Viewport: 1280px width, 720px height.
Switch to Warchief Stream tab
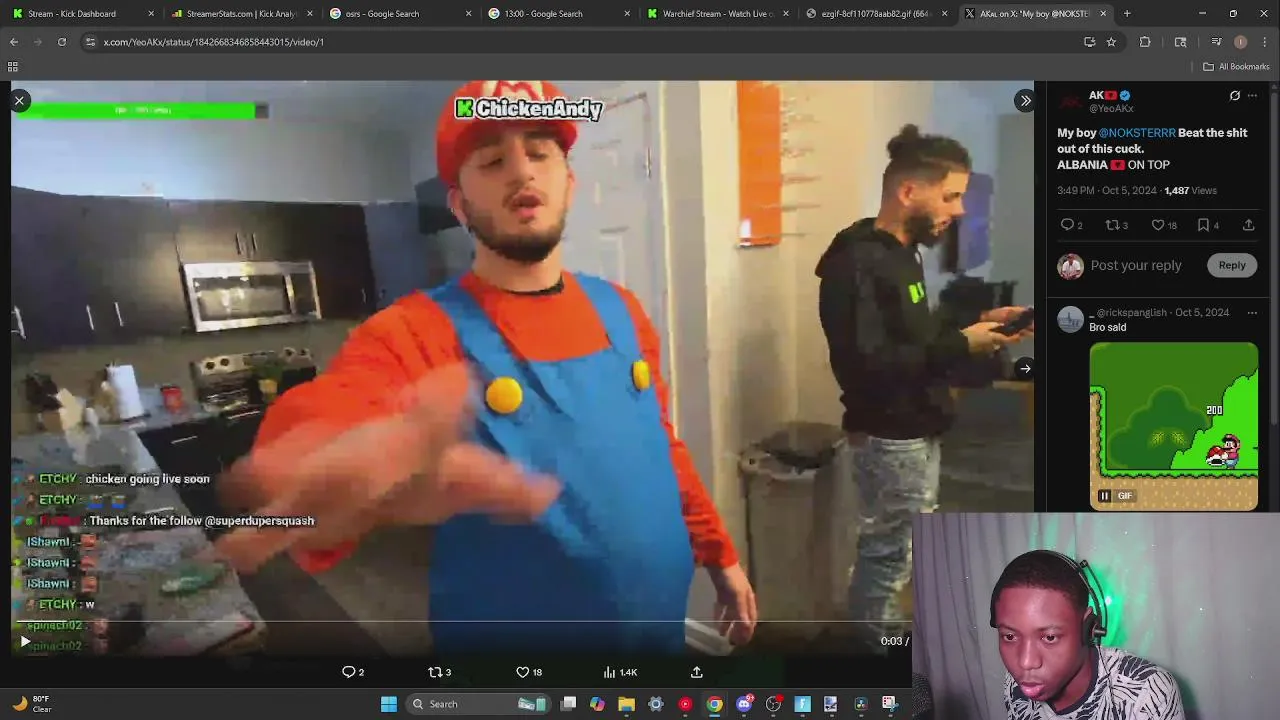[x=718, y=14]
